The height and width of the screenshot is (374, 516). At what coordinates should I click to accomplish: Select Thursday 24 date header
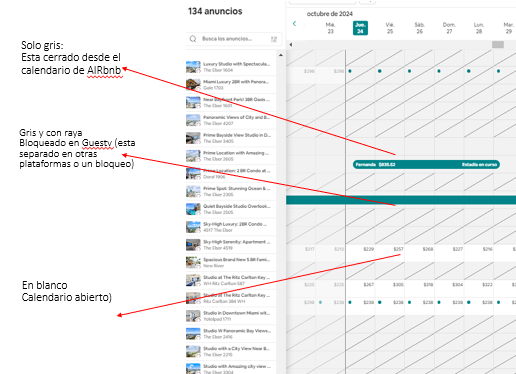click(x=360, y=28)
